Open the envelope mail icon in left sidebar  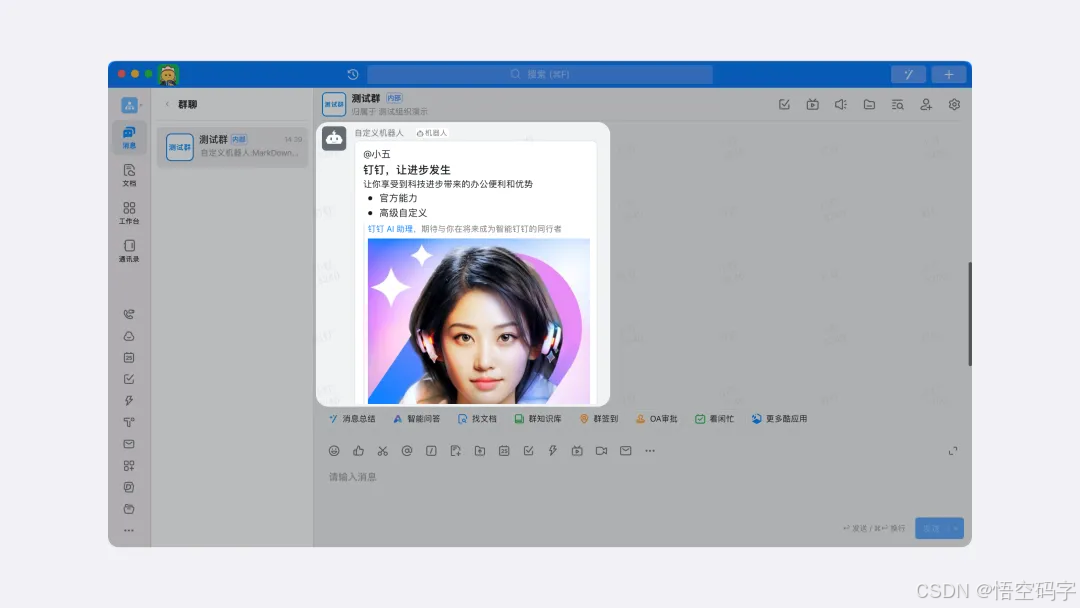click(129, 444)
